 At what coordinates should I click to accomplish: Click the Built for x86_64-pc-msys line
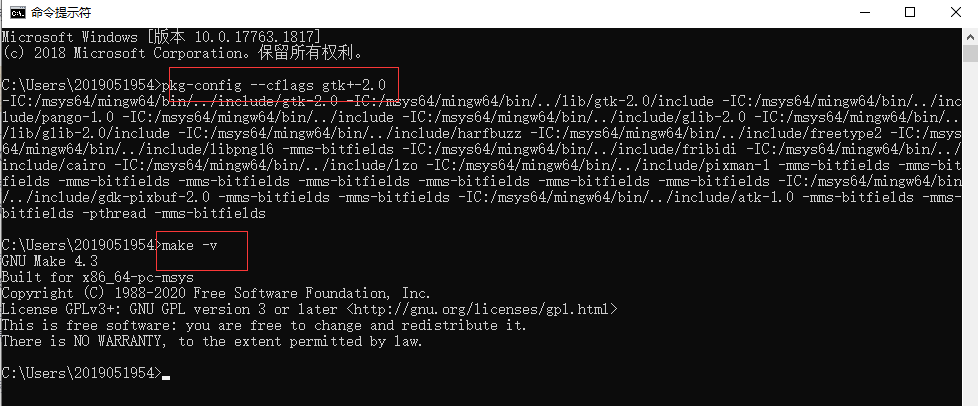pos(98,278)
